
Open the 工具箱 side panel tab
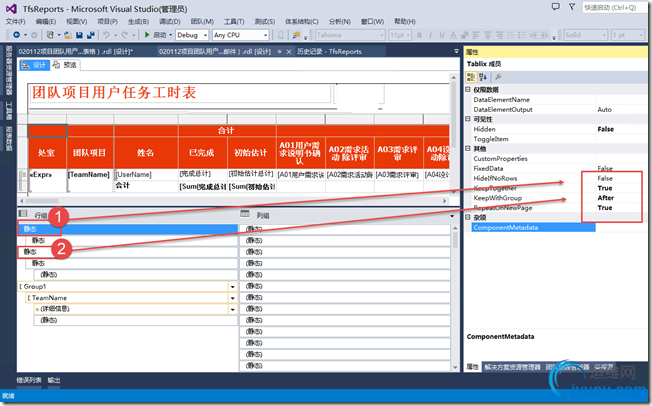click(8, 110)
